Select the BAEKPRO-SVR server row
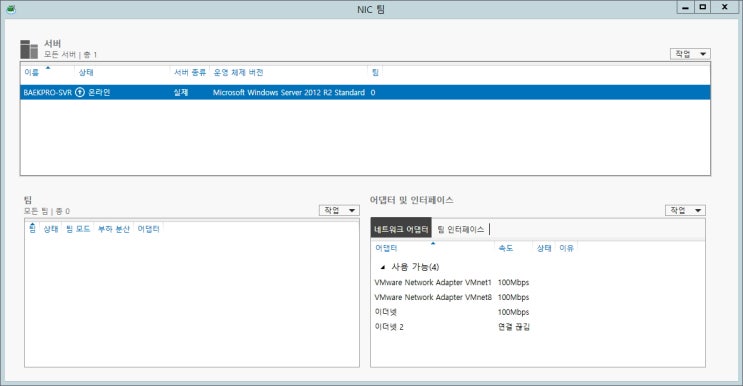743x386 pixels. click(x=365, y=92)
